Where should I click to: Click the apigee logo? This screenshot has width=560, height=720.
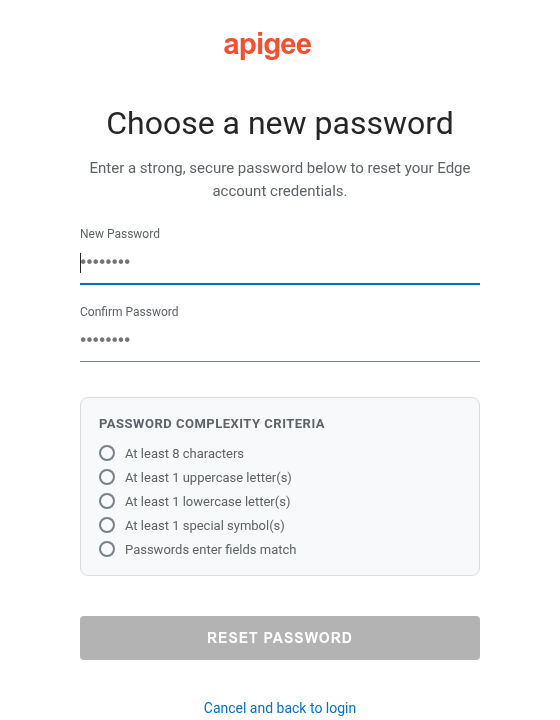click(268, 45)
